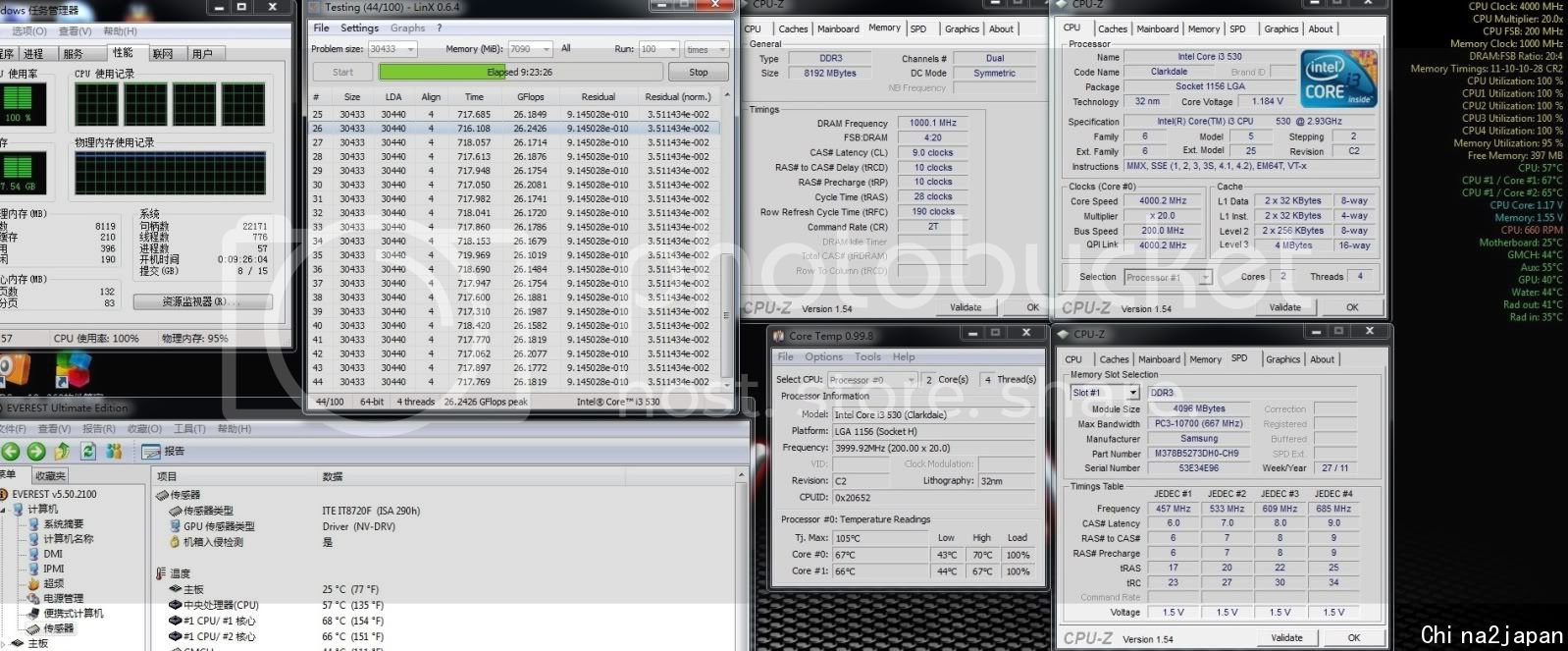Click the 物理内存使用记录 graph in Task Manager
The height and width of the screenshot is (651, 1568).
[171, 174]
